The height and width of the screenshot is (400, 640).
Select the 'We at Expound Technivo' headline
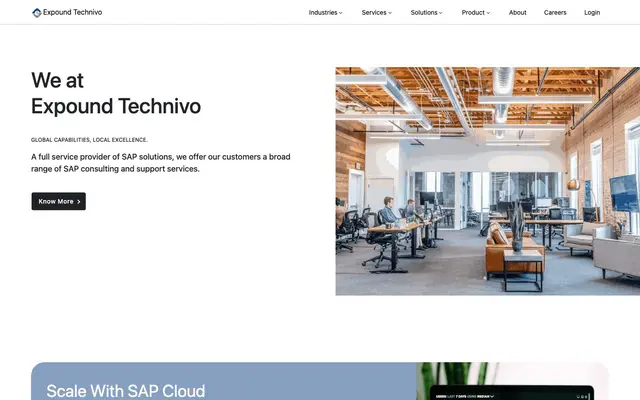(x=116, y=93)
